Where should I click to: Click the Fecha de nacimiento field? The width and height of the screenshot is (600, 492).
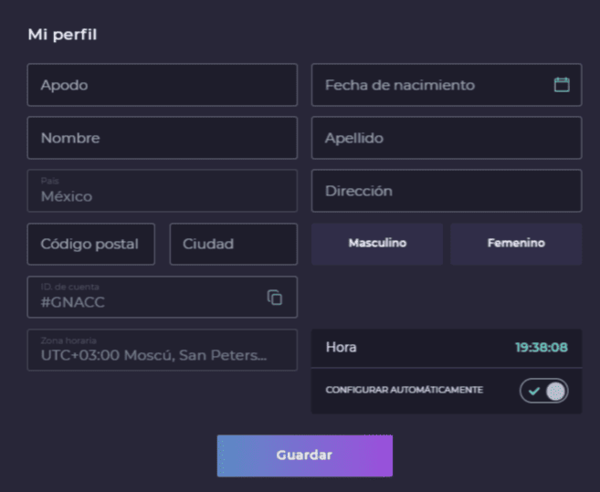pyautogui.click(x=430, y=85)
